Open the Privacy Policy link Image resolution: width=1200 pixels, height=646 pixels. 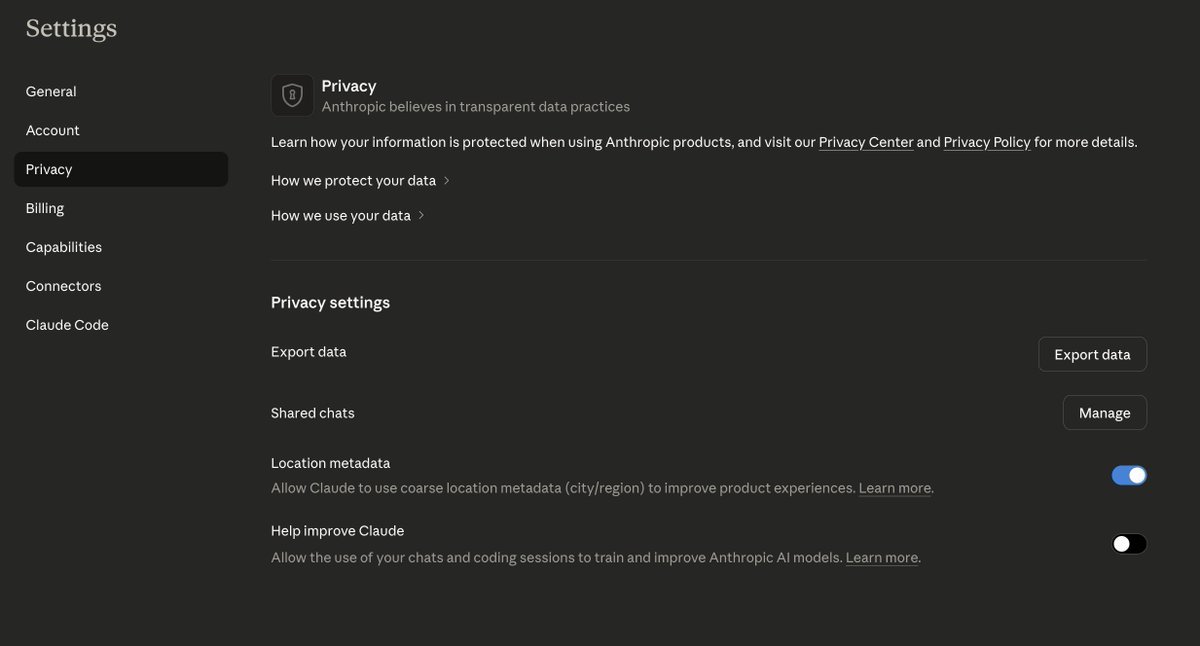[x=987, y=142]
